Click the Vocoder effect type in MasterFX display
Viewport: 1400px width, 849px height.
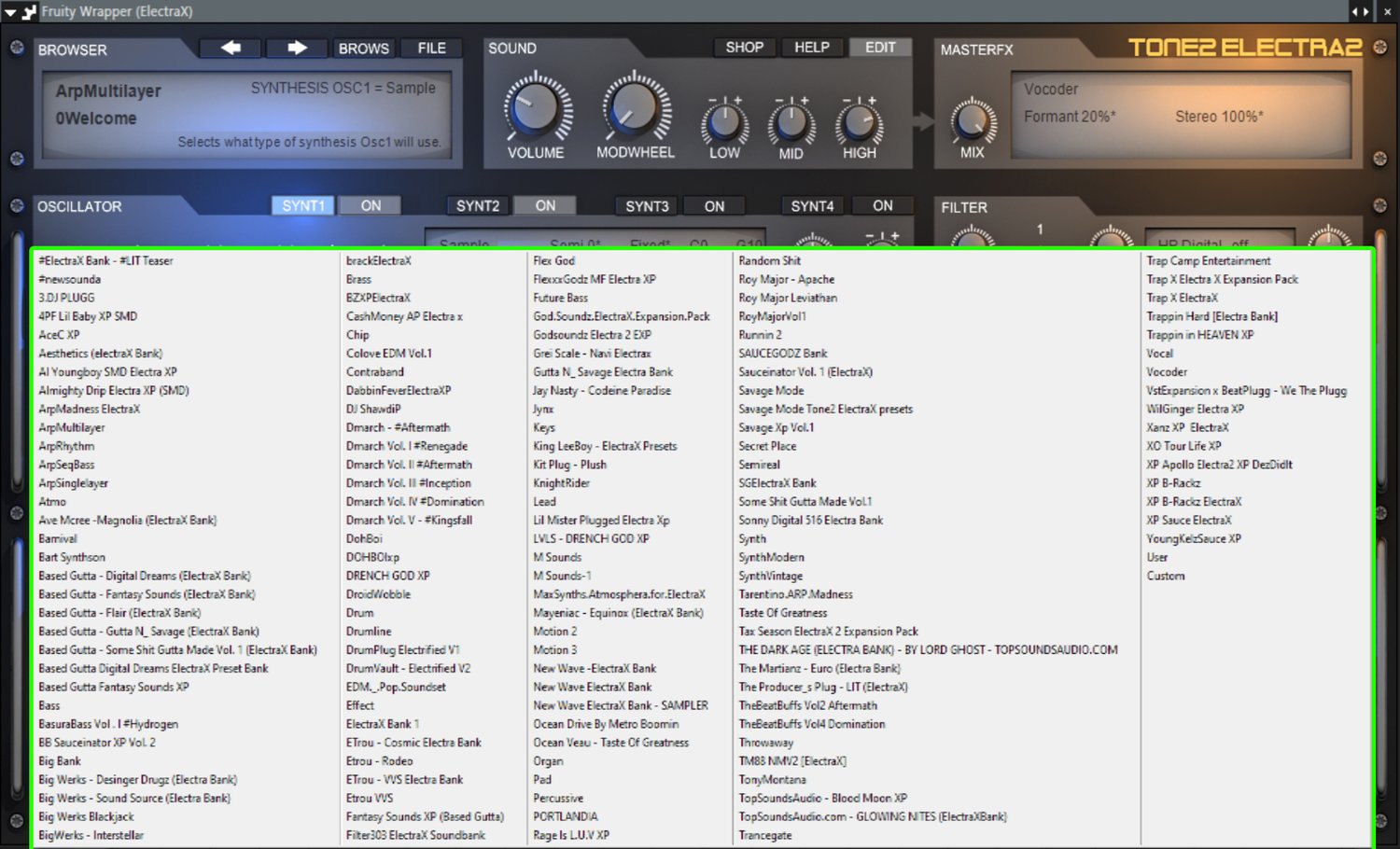(x=1051, y=90)
